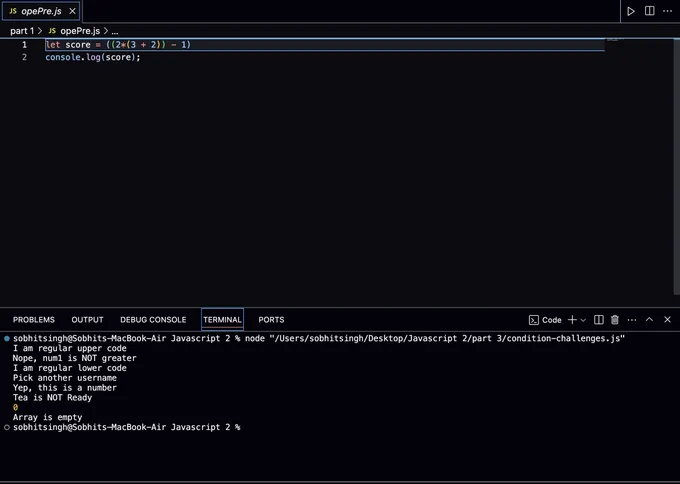Maximize the panel with up chevron

649,319
